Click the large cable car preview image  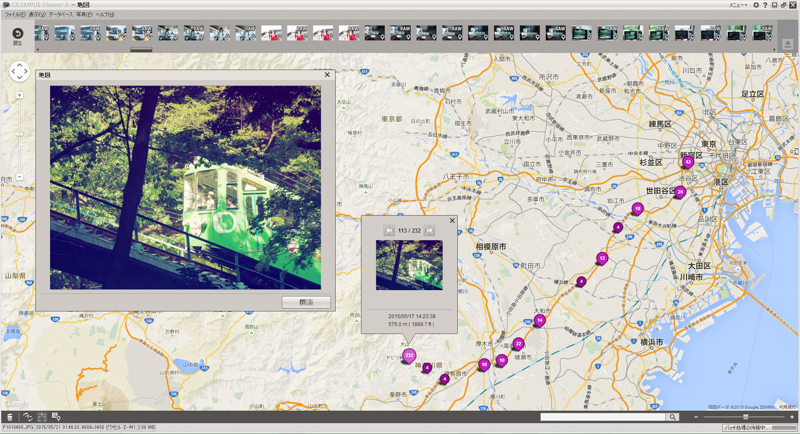[x=185, y=187]
